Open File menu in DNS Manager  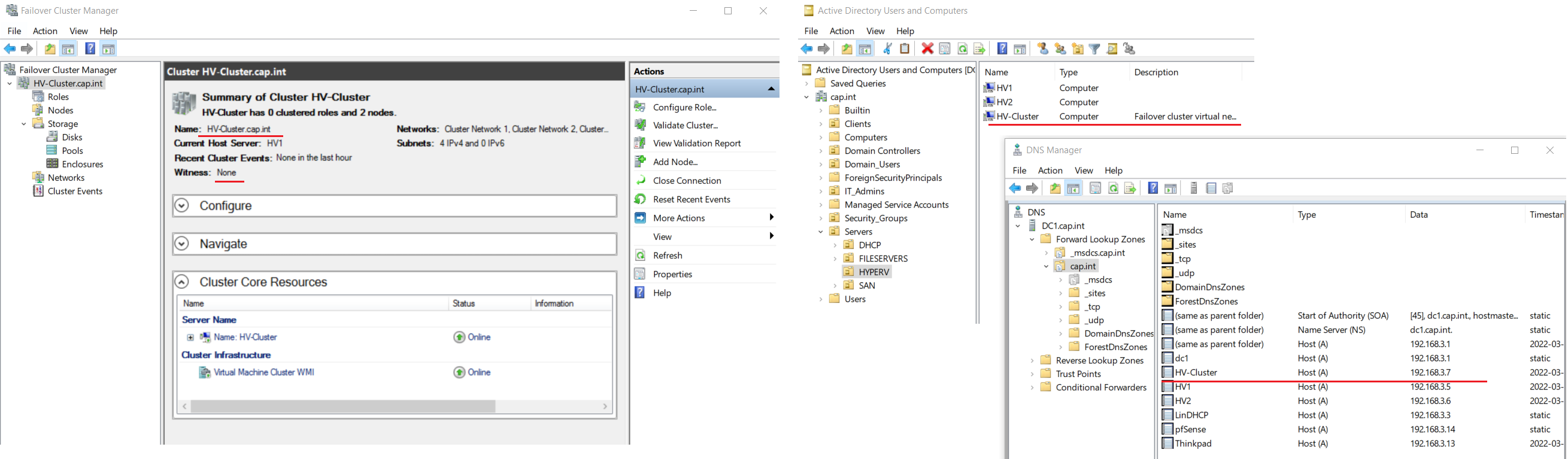[x=1019, y=171]
